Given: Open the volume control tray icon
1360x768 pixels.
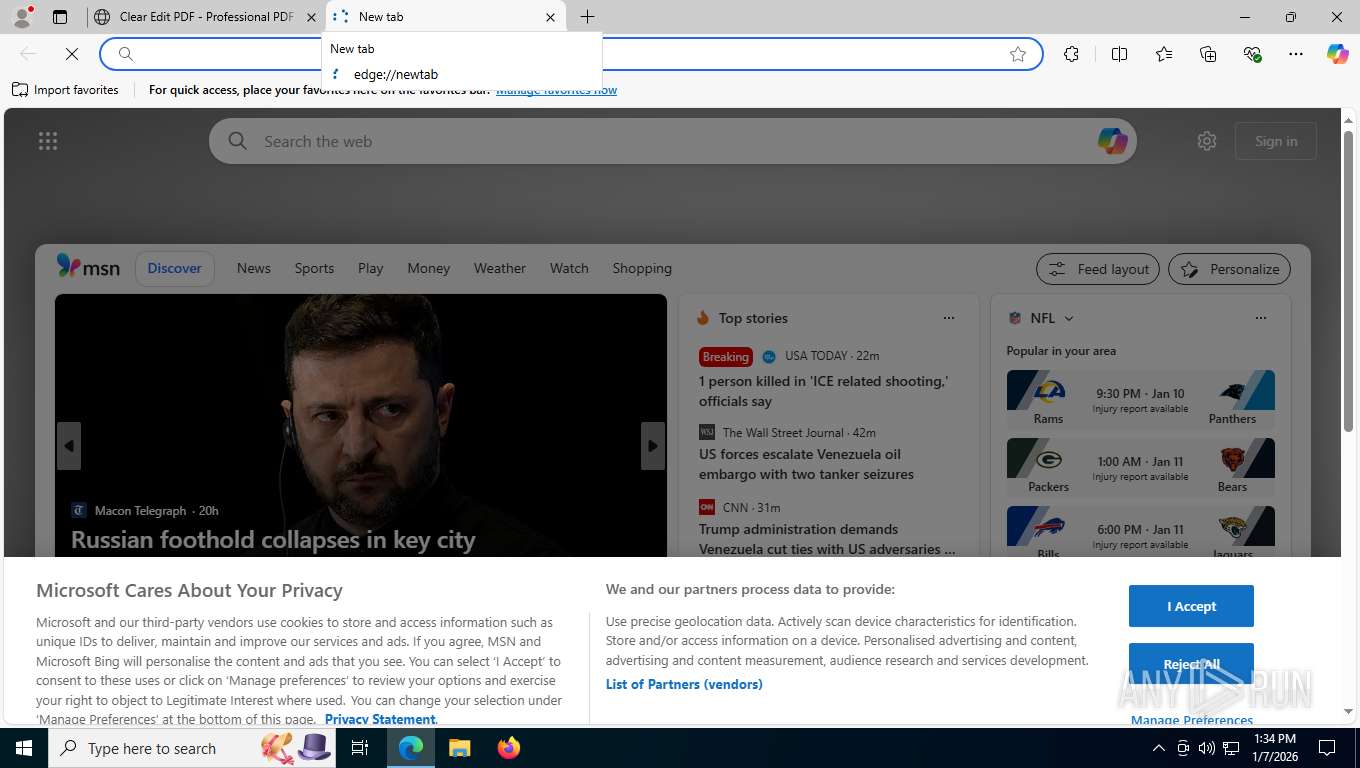Looking at the screenshot, I should coord(1206,748).
